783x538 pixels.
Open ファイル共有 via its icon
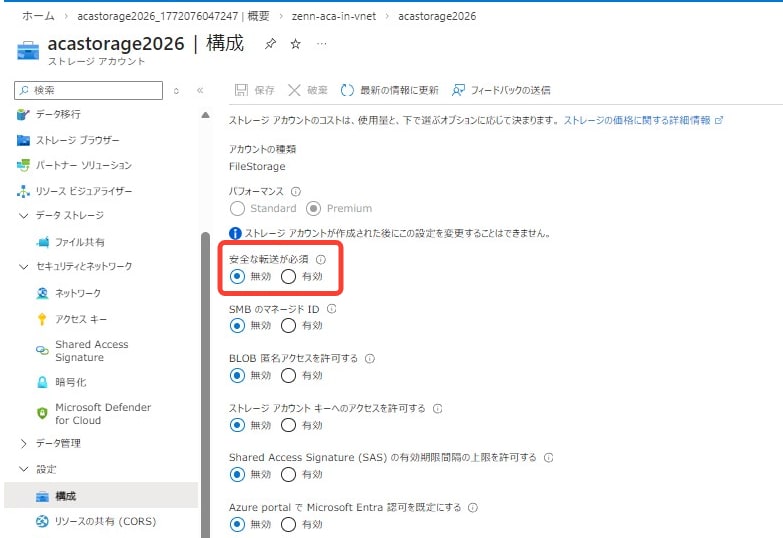[x=42, y=242]
